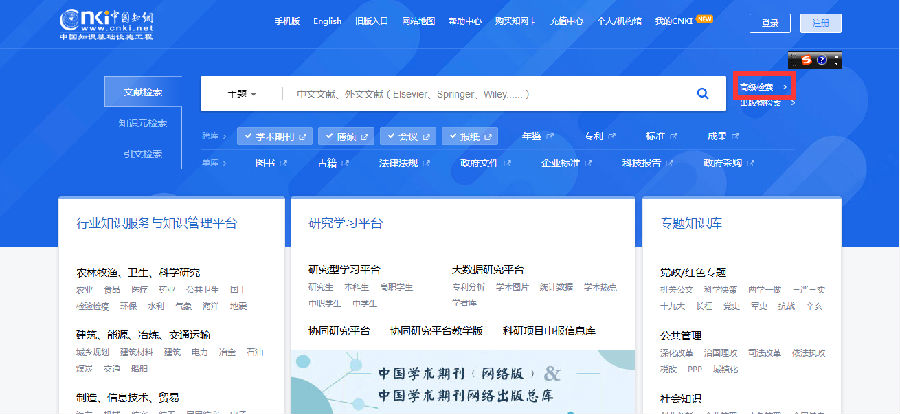Image resolution: width=900 pixels, height=414 pixels.
Task: Switch to the 文献检索 tab
Action: click(143, 92)
